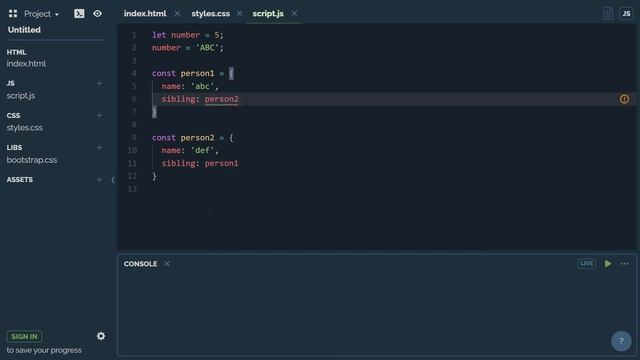
Task: Open the console more options menu
Action: tap(624, 264)
